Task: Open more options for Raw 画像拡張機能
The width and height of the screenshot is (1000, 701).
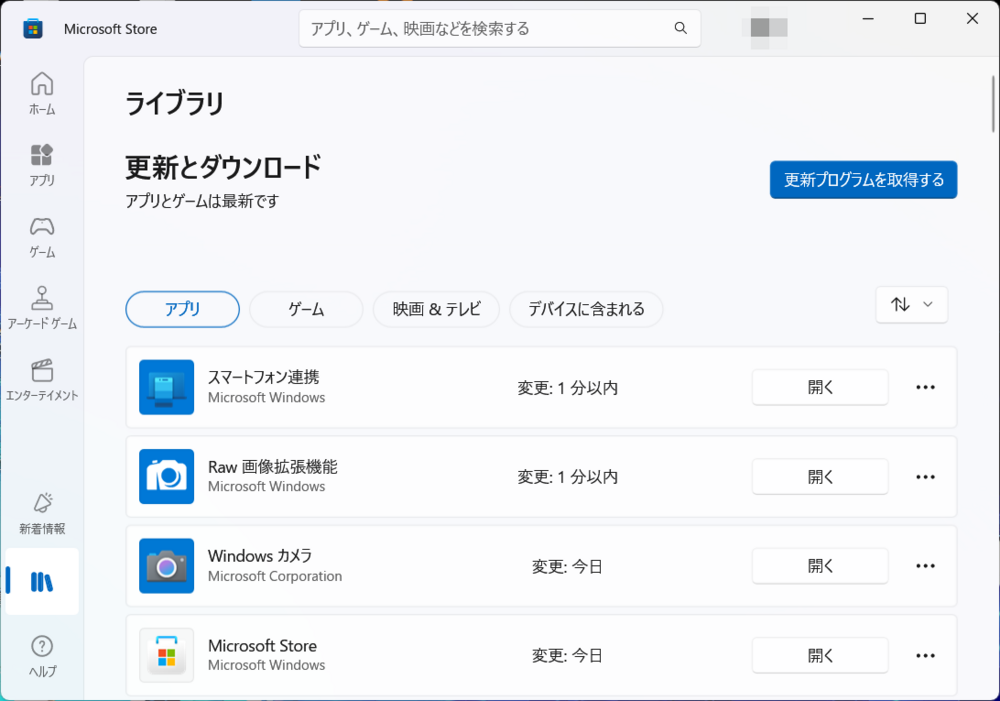Action: [x=925, y=476]
